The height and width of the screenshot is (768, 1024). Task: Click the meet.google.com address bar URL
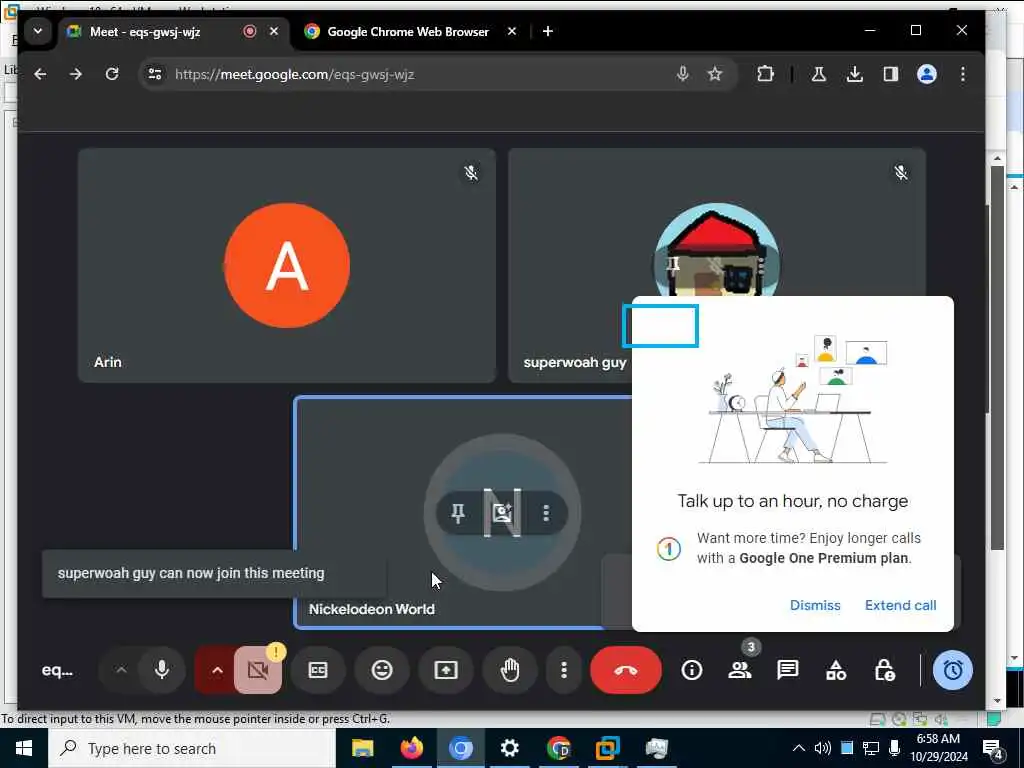(295, 74)
